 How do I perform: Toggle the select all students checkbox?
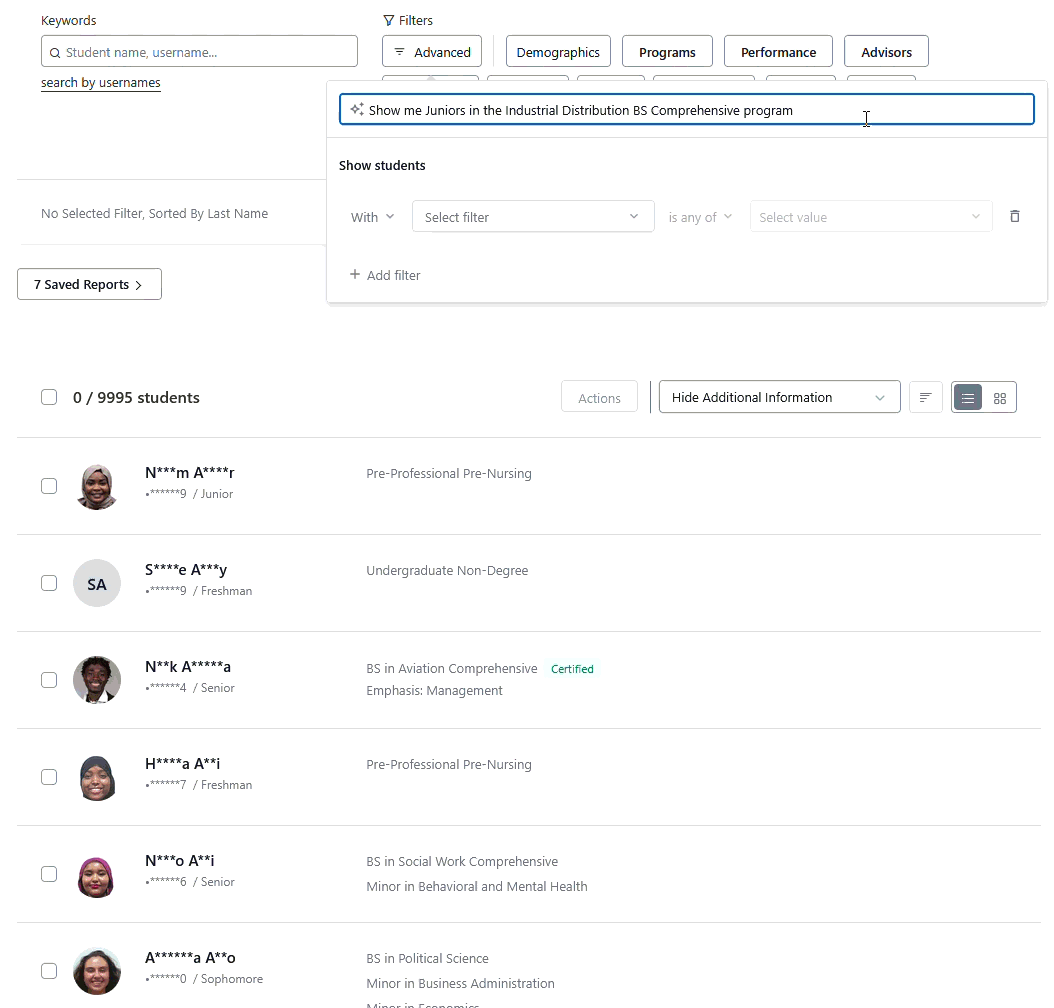coord(49,397)
